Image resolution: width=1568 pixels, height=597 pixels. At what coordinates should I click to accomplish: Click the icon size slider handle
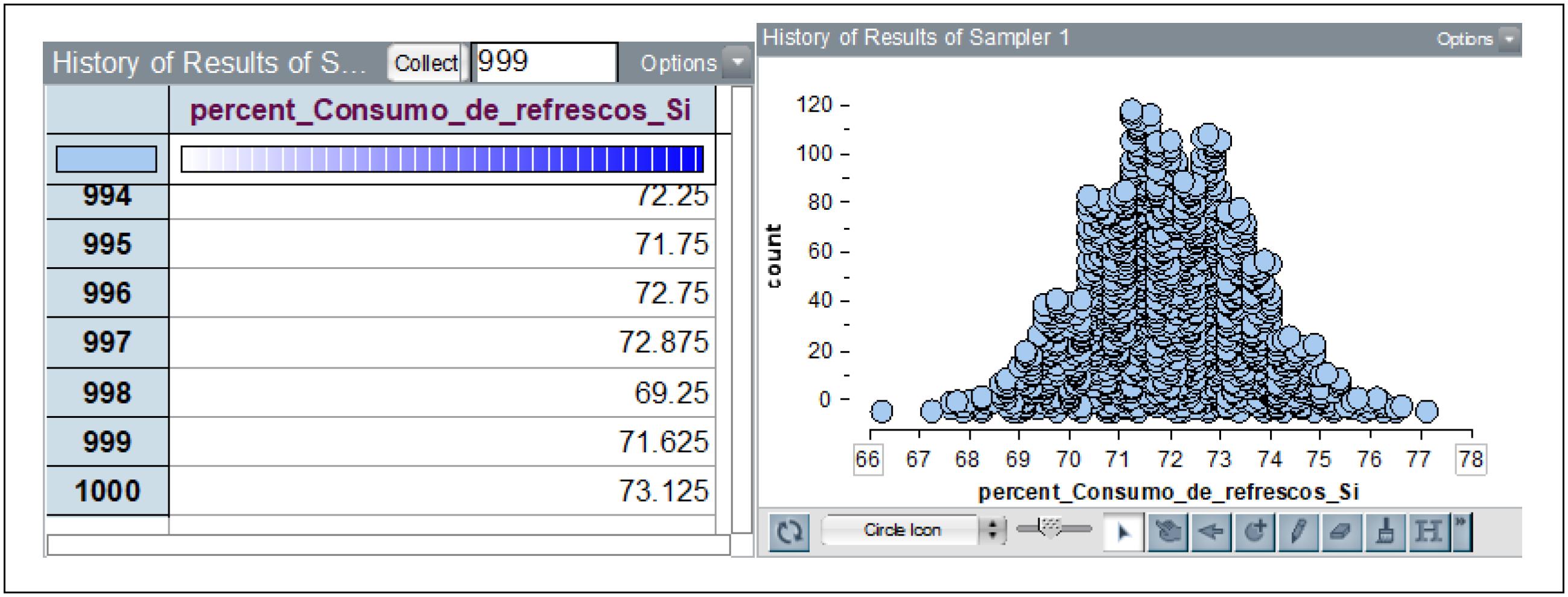coord(1051,527)
